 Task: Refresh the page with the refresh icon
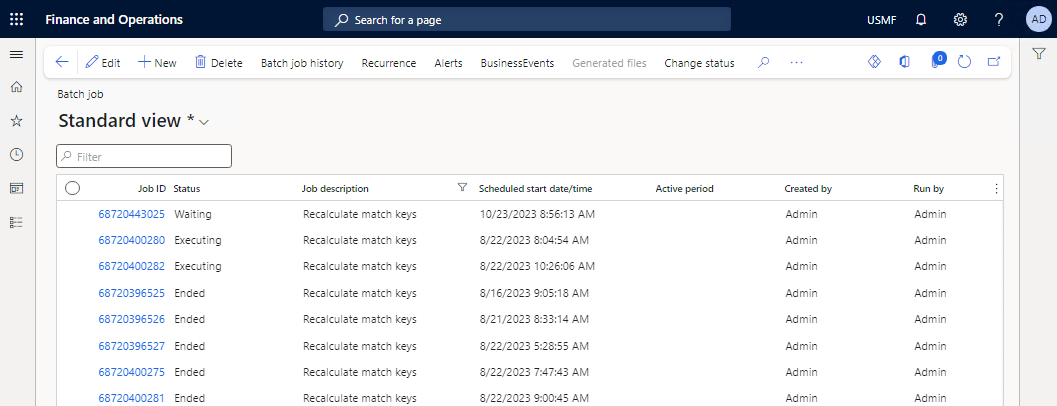[964, 62]
